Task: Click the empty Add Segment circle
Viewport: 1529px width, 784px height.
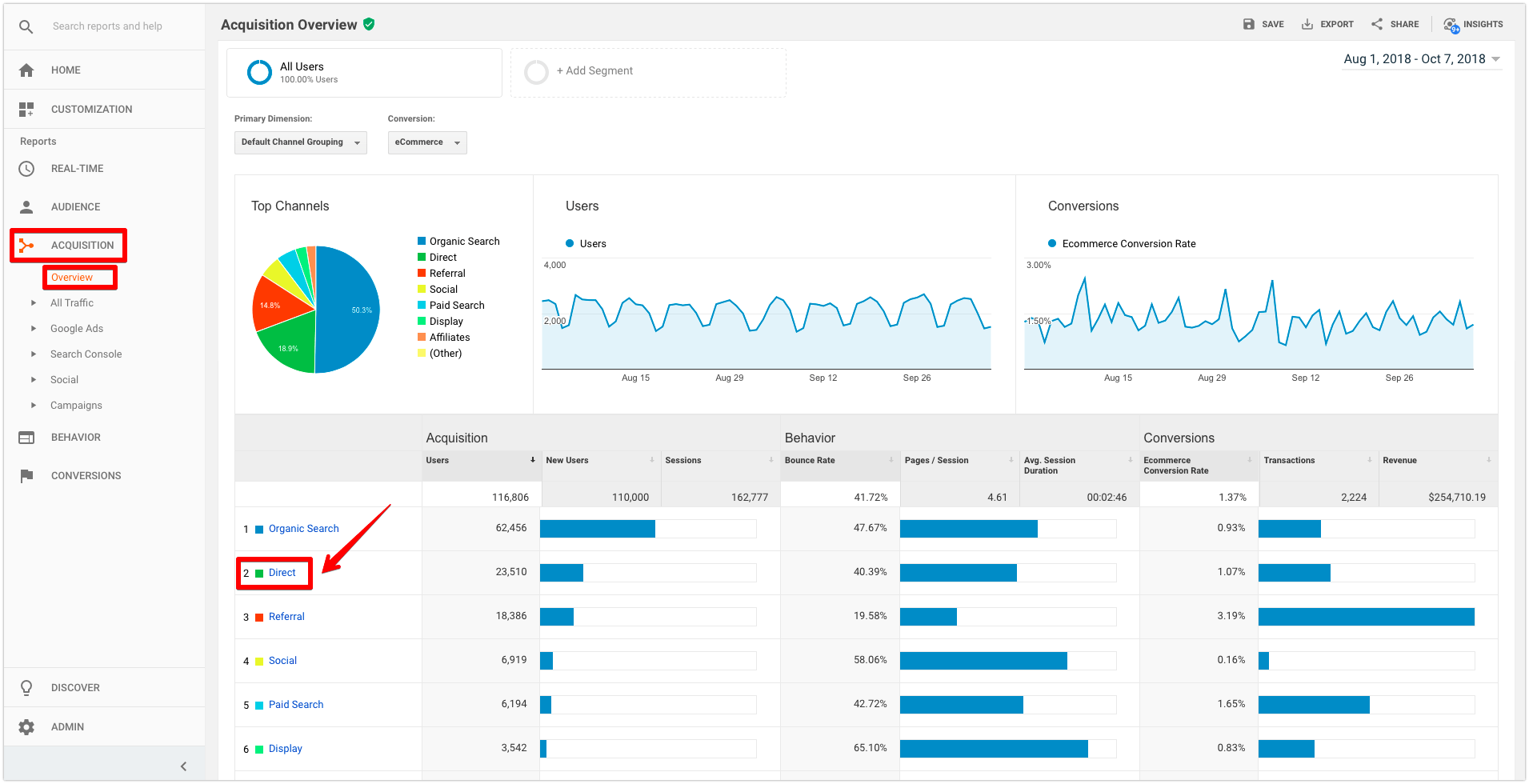Action: tap(536, 73)
